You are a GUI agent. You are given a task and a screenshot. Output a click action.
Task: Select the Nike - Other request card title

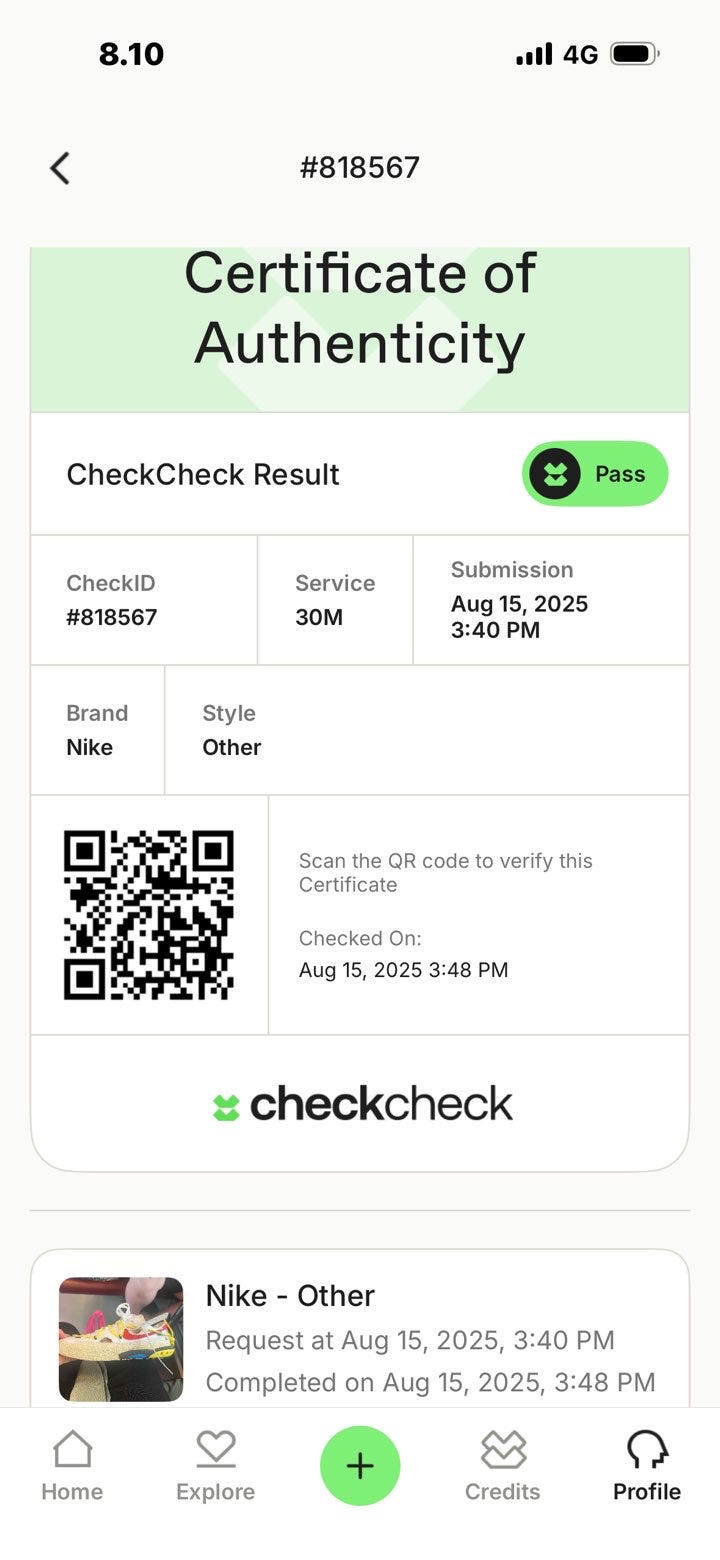pyautogui.click(x=290, y=1296)
